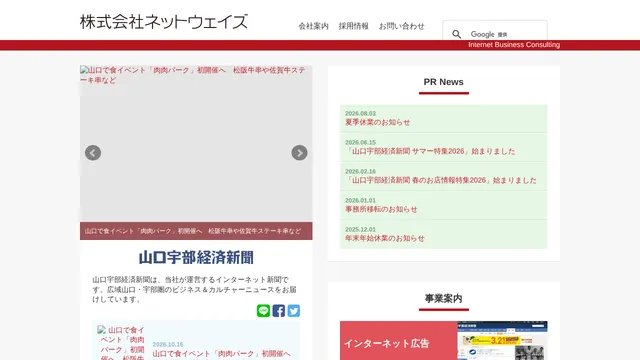640x360 pixels.
Task: Click the date 2026.08.03
Action: point(360,113)
